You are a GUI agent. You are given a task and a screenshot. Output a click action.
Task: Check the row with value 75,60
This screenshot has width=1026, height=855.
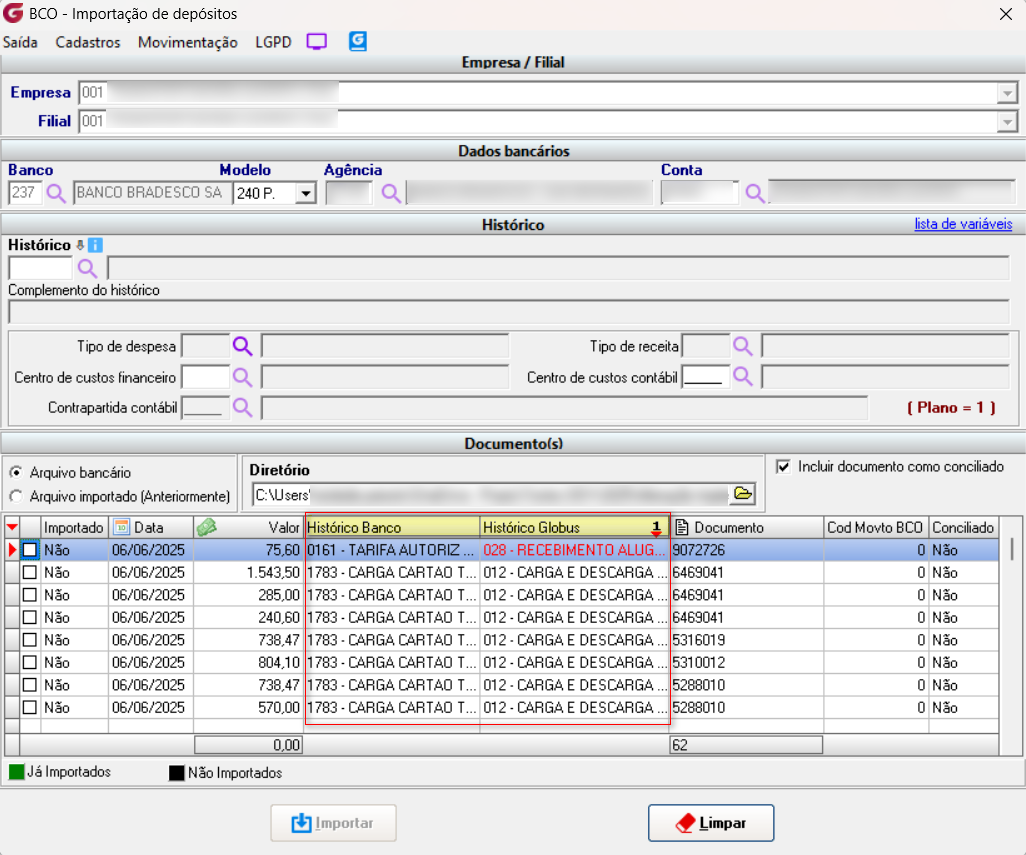[x=29, y=550]
